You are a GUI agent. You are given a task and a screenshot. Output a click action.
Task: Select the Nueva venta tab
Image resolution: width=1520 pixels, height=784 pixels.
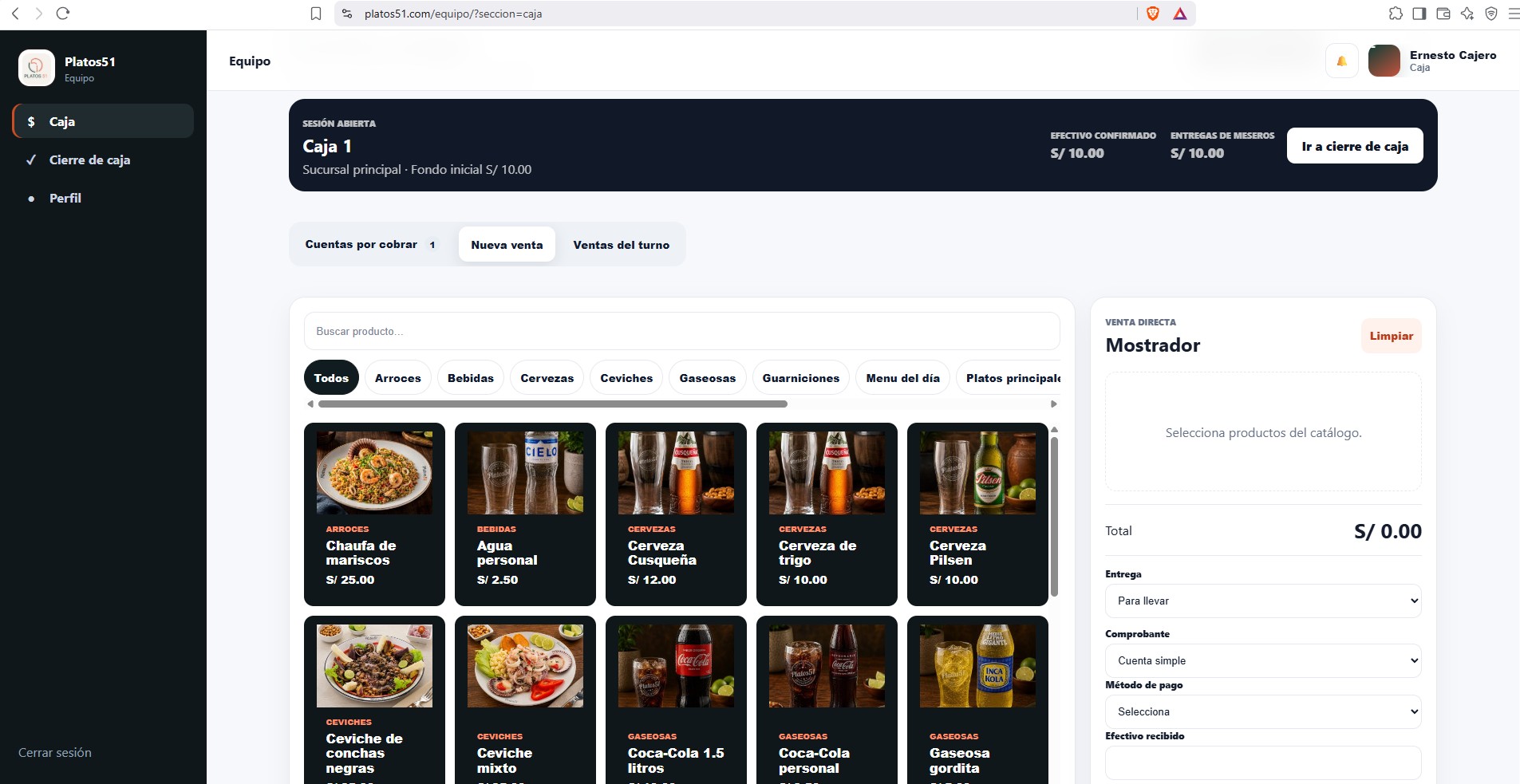[x=507, y=244]
